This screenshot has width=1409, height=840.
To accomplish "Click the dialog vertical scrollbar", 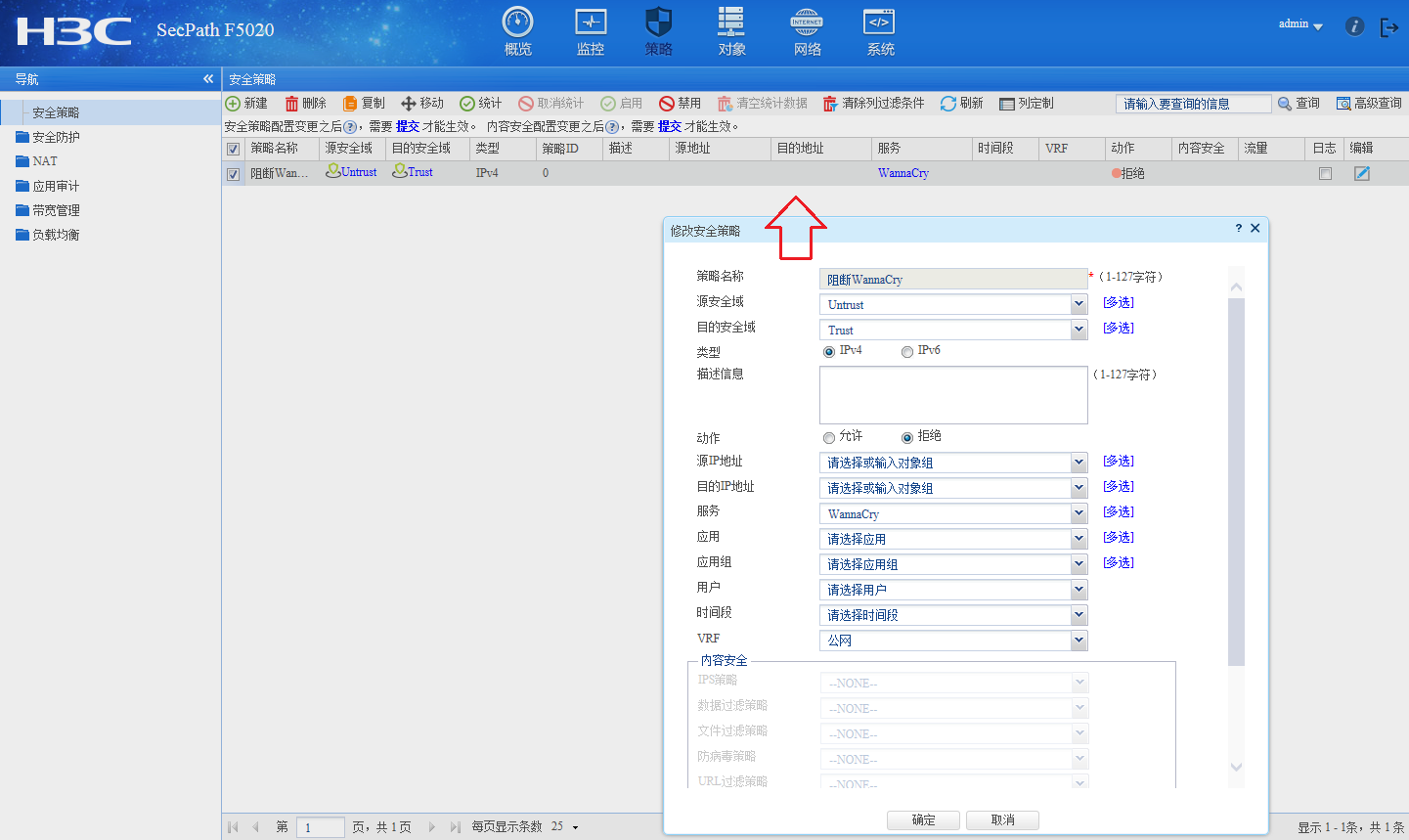I will (x=1236, y=481).
